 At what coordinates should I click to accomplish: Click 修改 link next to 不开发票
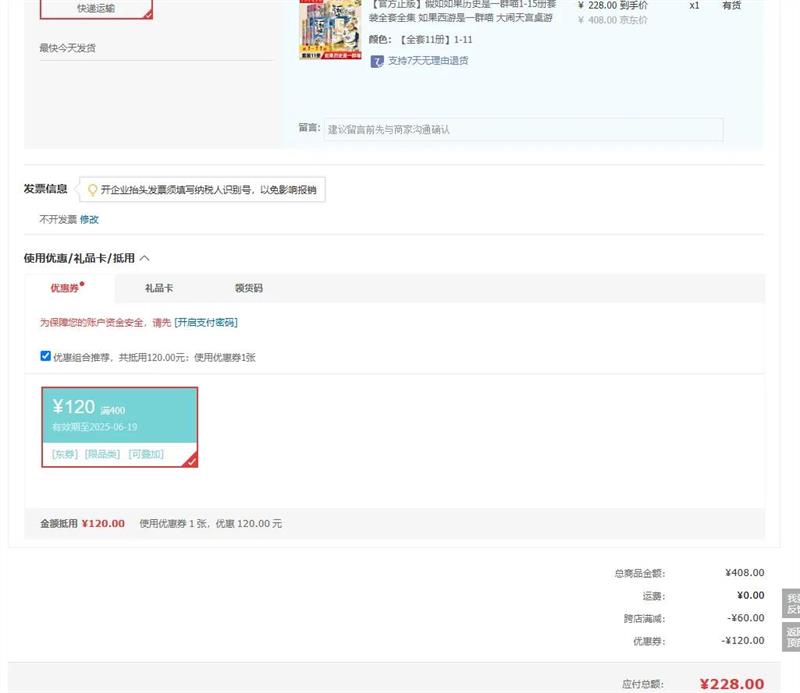tap(90, 219)
